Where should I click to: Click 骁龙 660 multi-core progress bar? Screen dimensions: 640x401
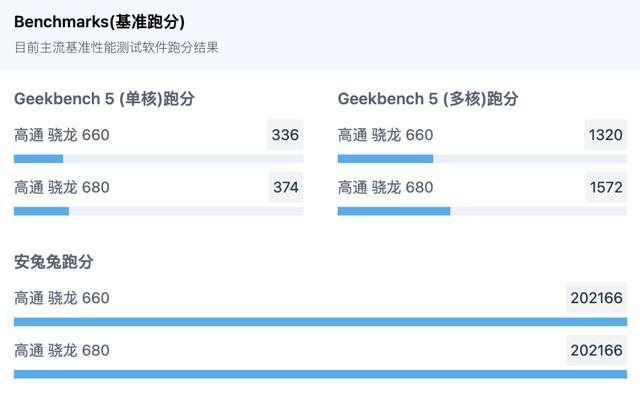coord(482,159)
